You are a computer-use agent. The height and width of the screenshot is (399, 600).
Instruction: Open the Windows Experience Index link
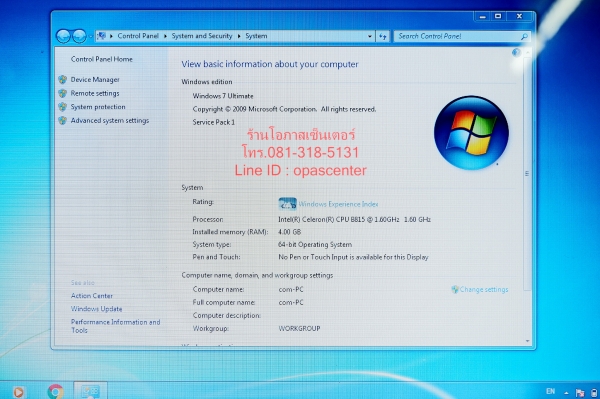(338, 204)
